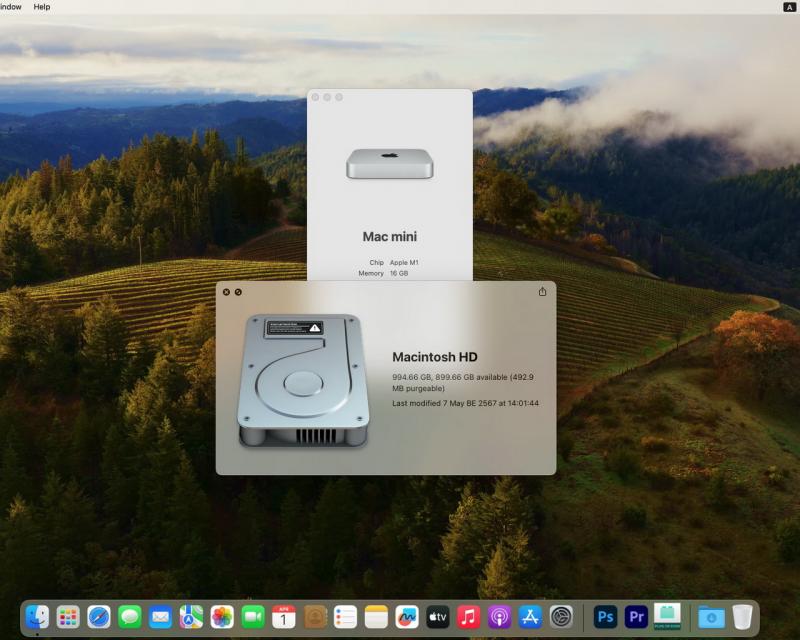
Task: Open the Messages app in dock
Action: (130, 617)
